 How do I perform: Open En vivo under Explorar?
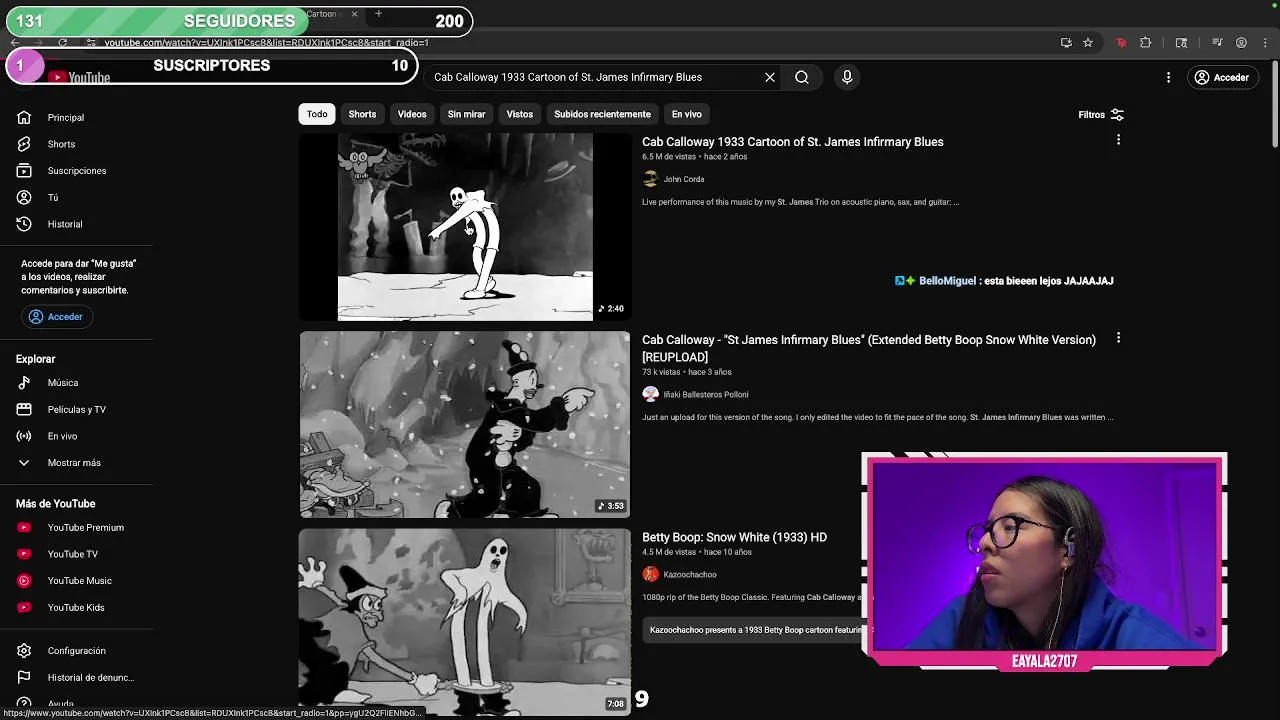tap(62, 436)
